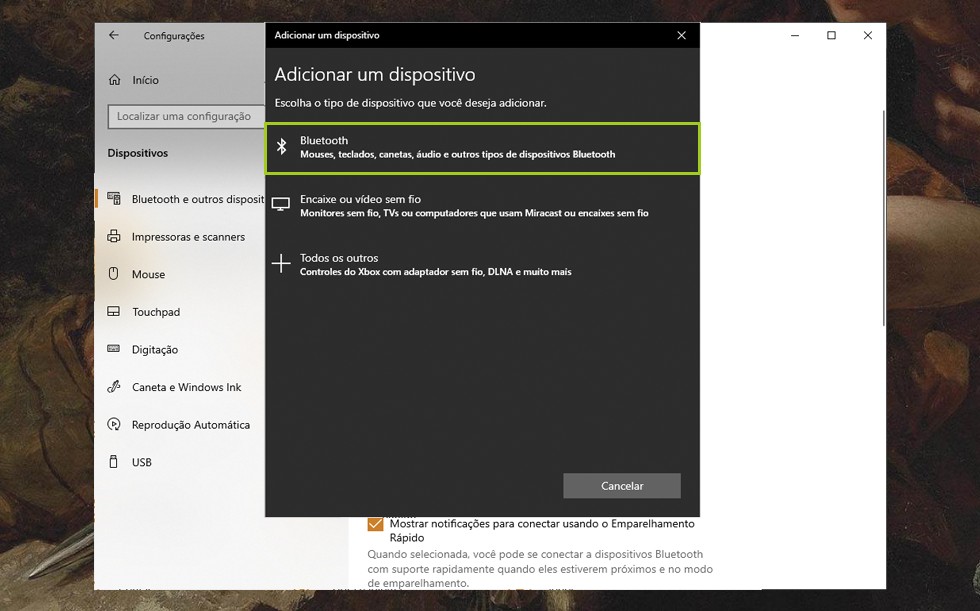Click the plus icon for Todos os outros

pyautogui.click(x=281, y=264)
